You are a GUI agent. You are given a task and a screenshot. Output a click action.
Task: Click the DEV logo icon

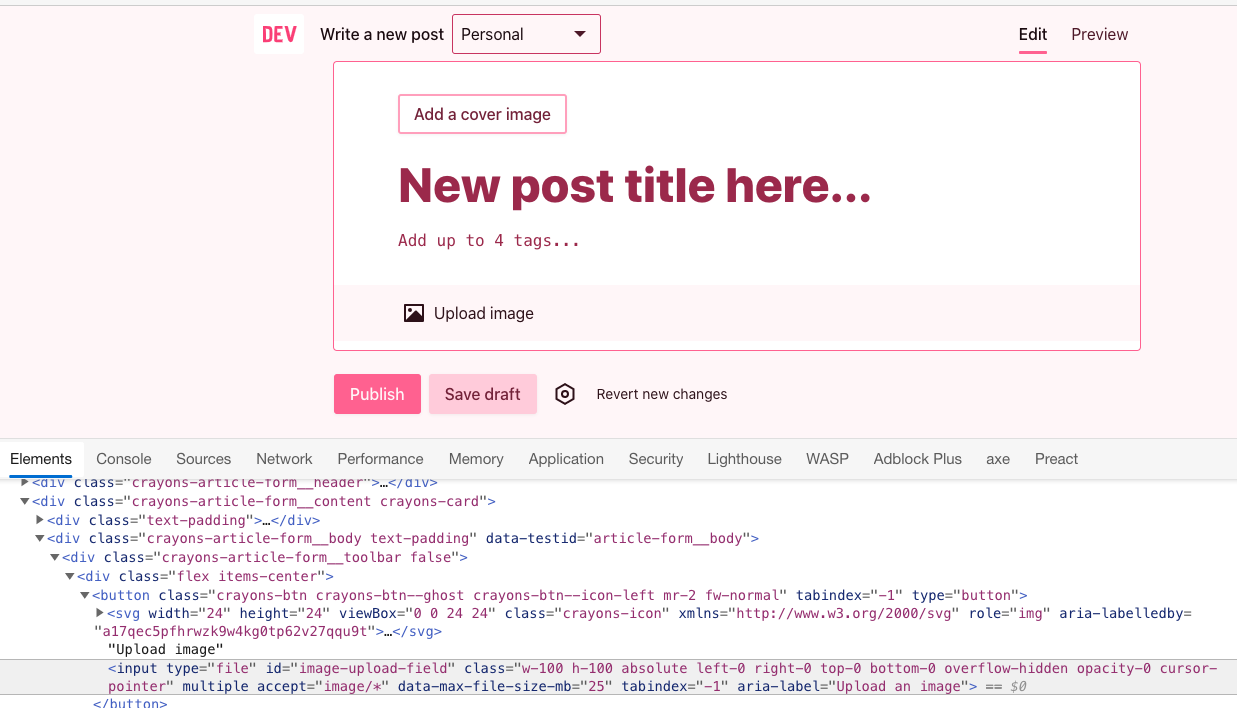pos(278,33)
